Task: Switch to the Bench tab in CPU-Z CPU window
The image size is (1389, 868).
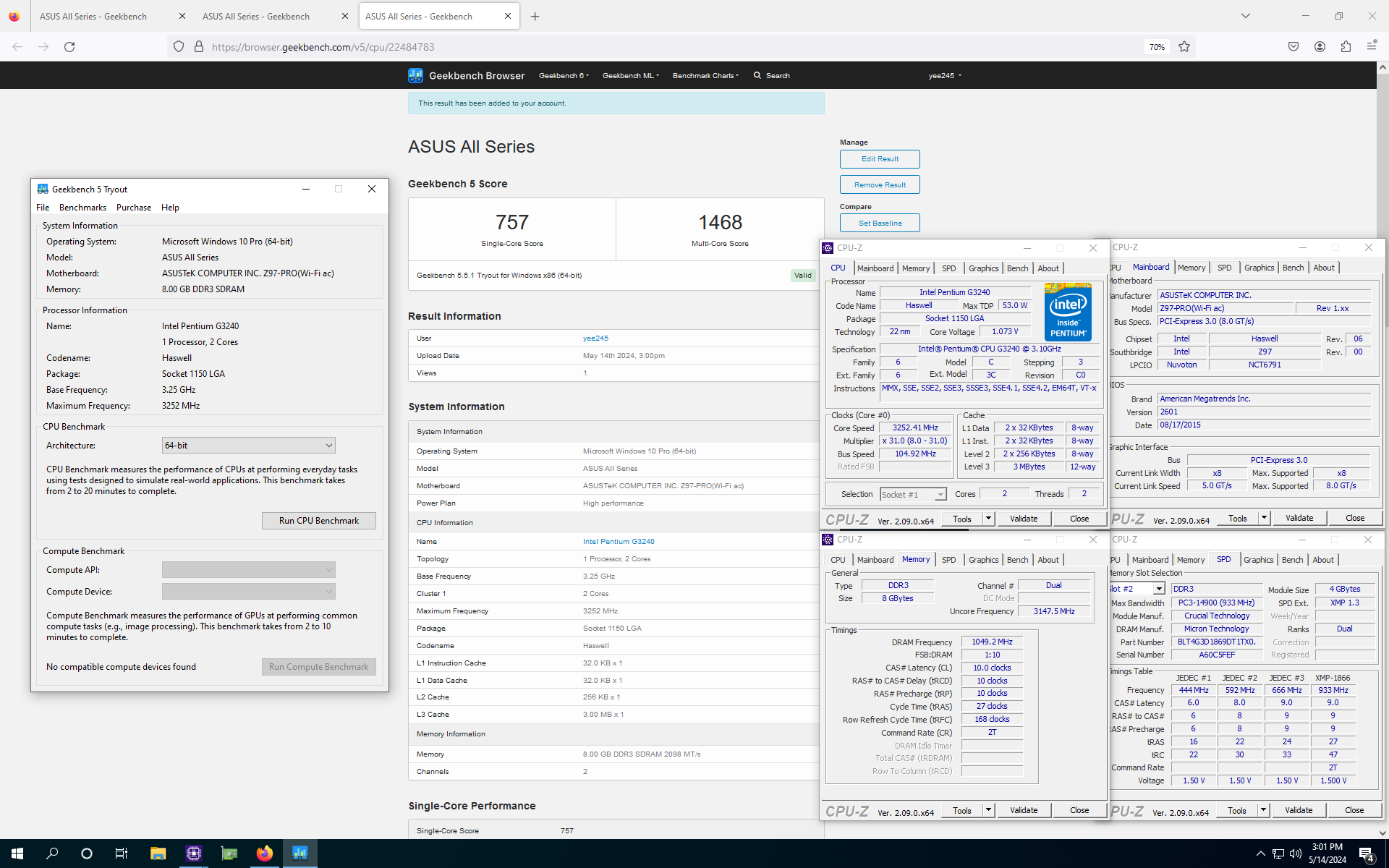Action: [x=1017, y=268]
